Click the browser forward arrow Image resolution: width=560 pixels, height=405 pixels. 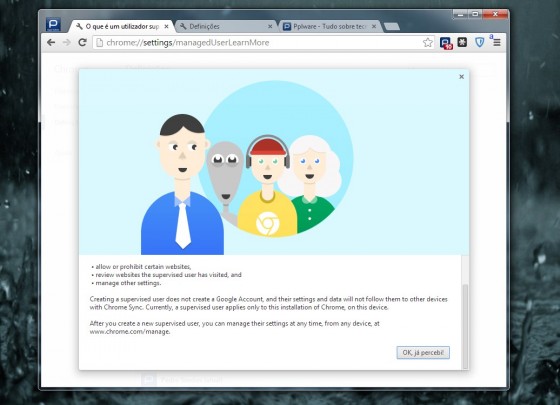[67, 42]
